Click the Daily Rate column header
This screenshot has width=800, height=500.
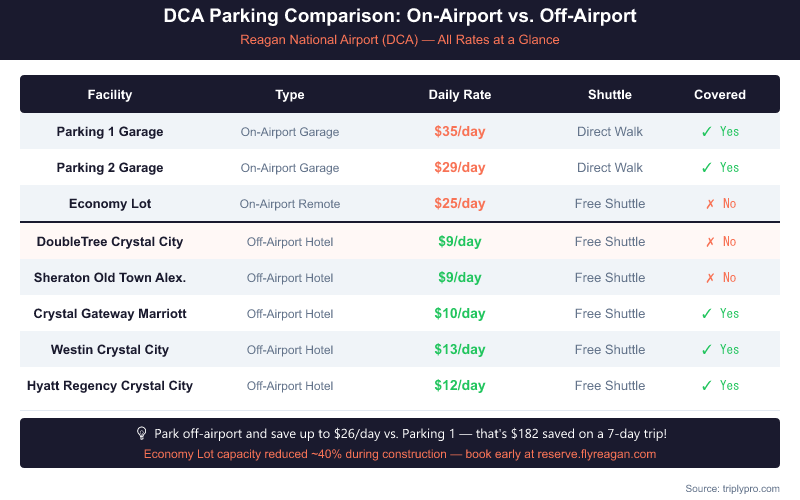[x=460, y=95]
